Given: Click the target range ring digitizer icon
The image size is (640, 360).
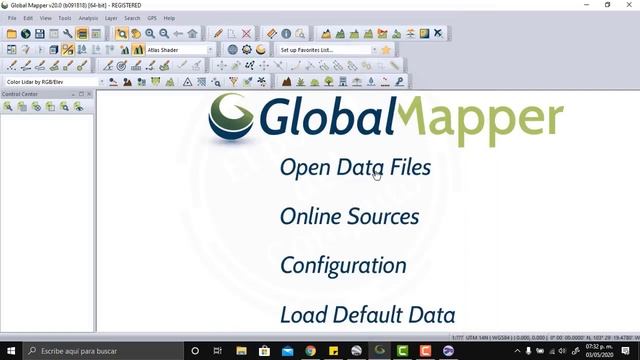Looking at the screenshot, I should [x=122, y=66].
